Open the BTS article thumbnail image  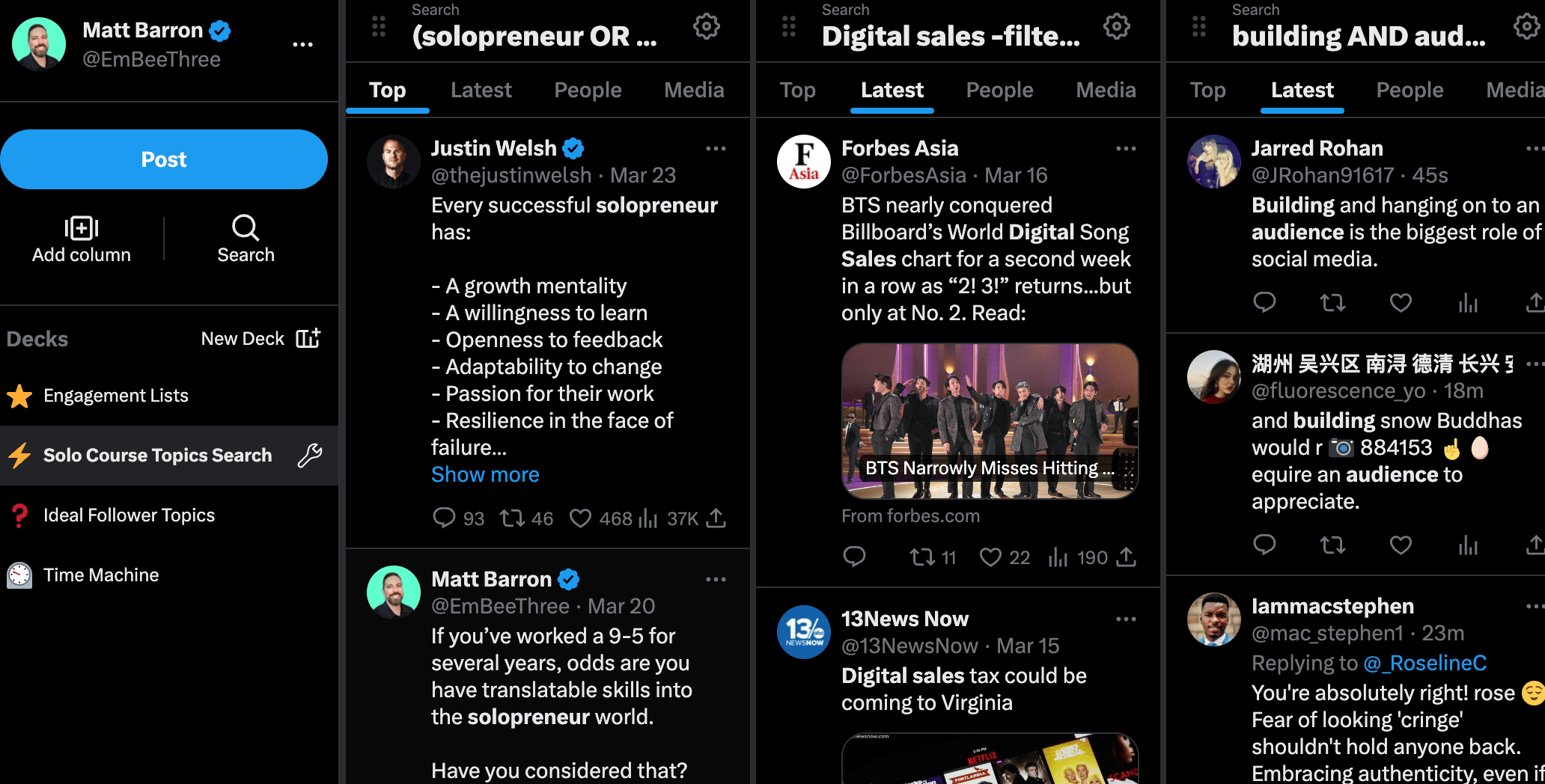(990, 421)
